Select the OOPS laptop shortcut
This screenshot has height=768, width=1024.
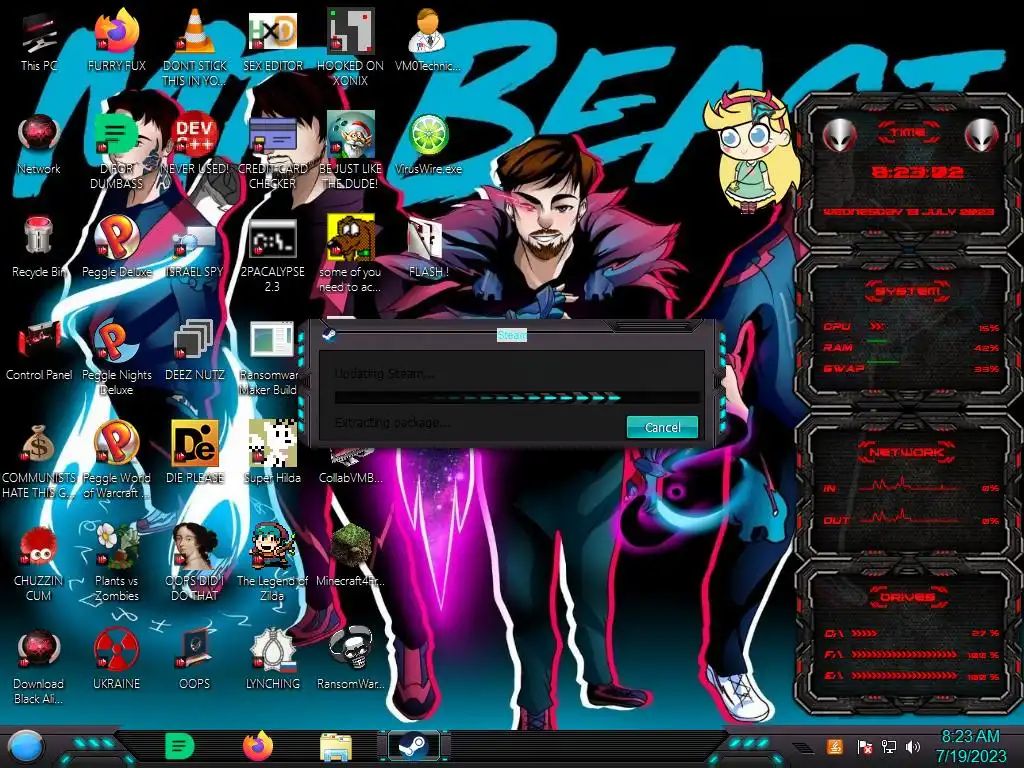point(195,660)
